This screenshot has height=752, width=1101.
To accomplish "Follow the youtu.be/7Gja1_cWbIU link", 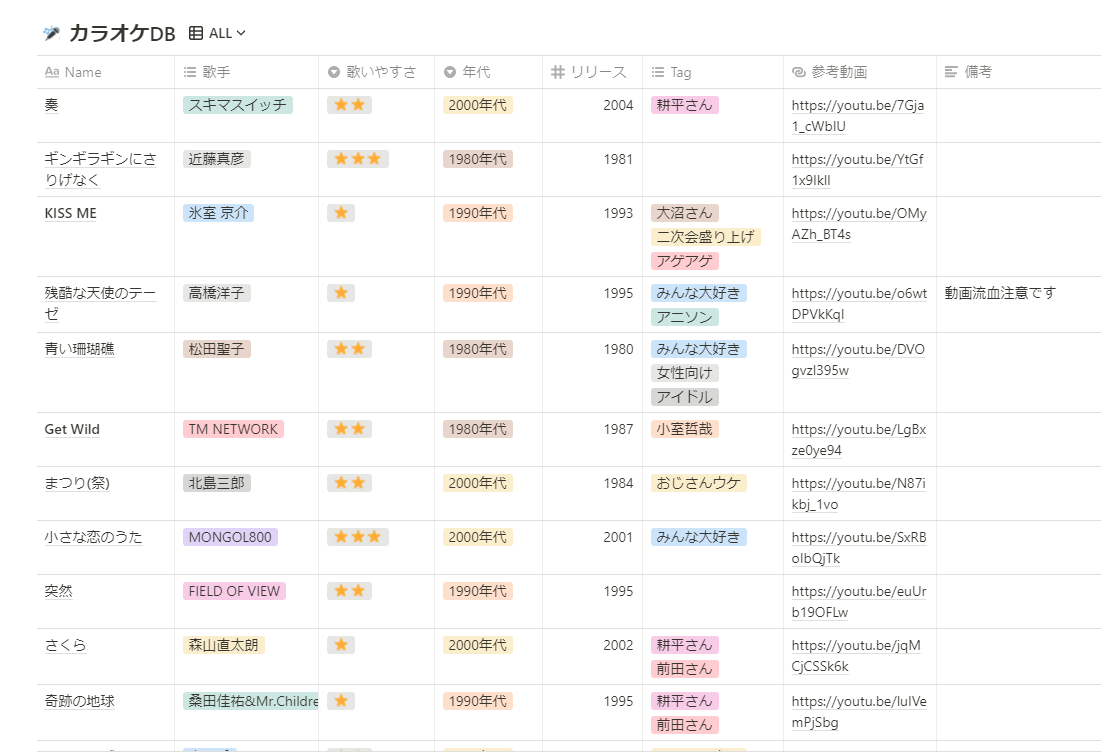I will (857, 116).
